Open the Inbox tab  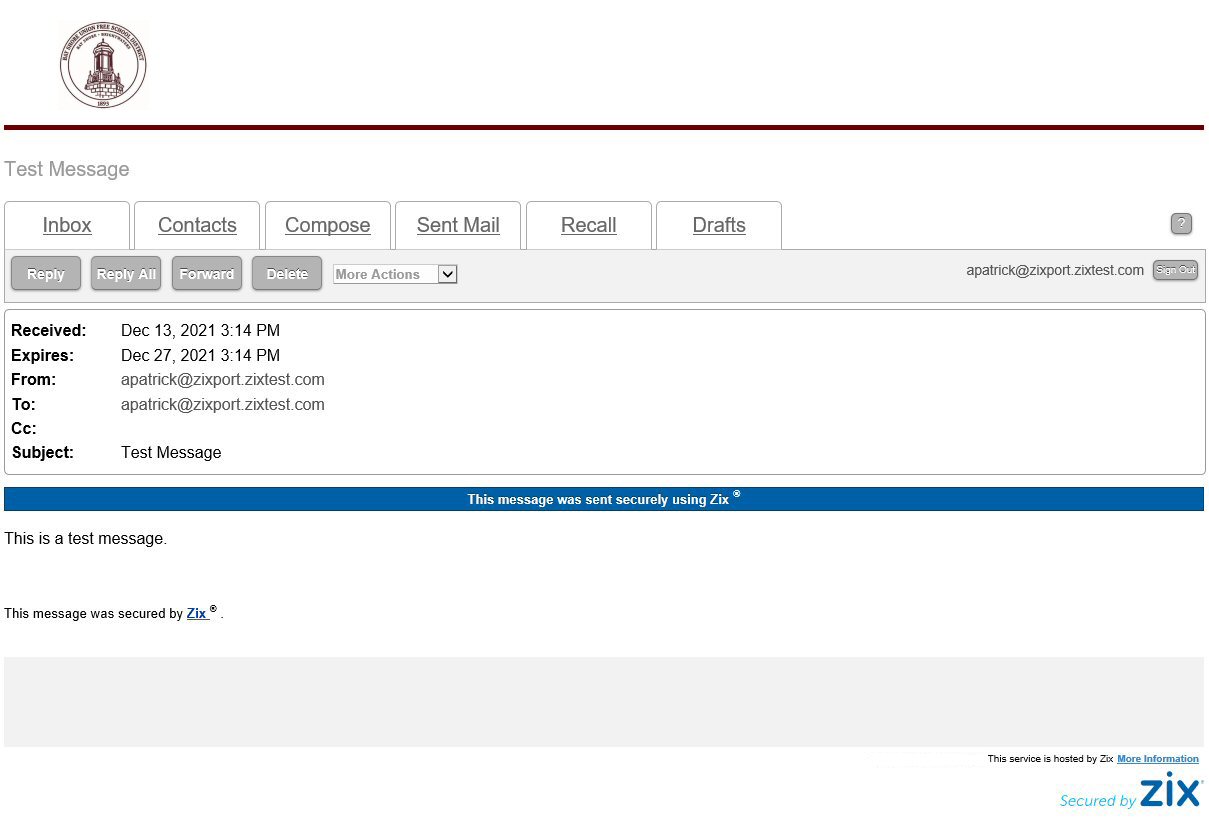(67, 225)
